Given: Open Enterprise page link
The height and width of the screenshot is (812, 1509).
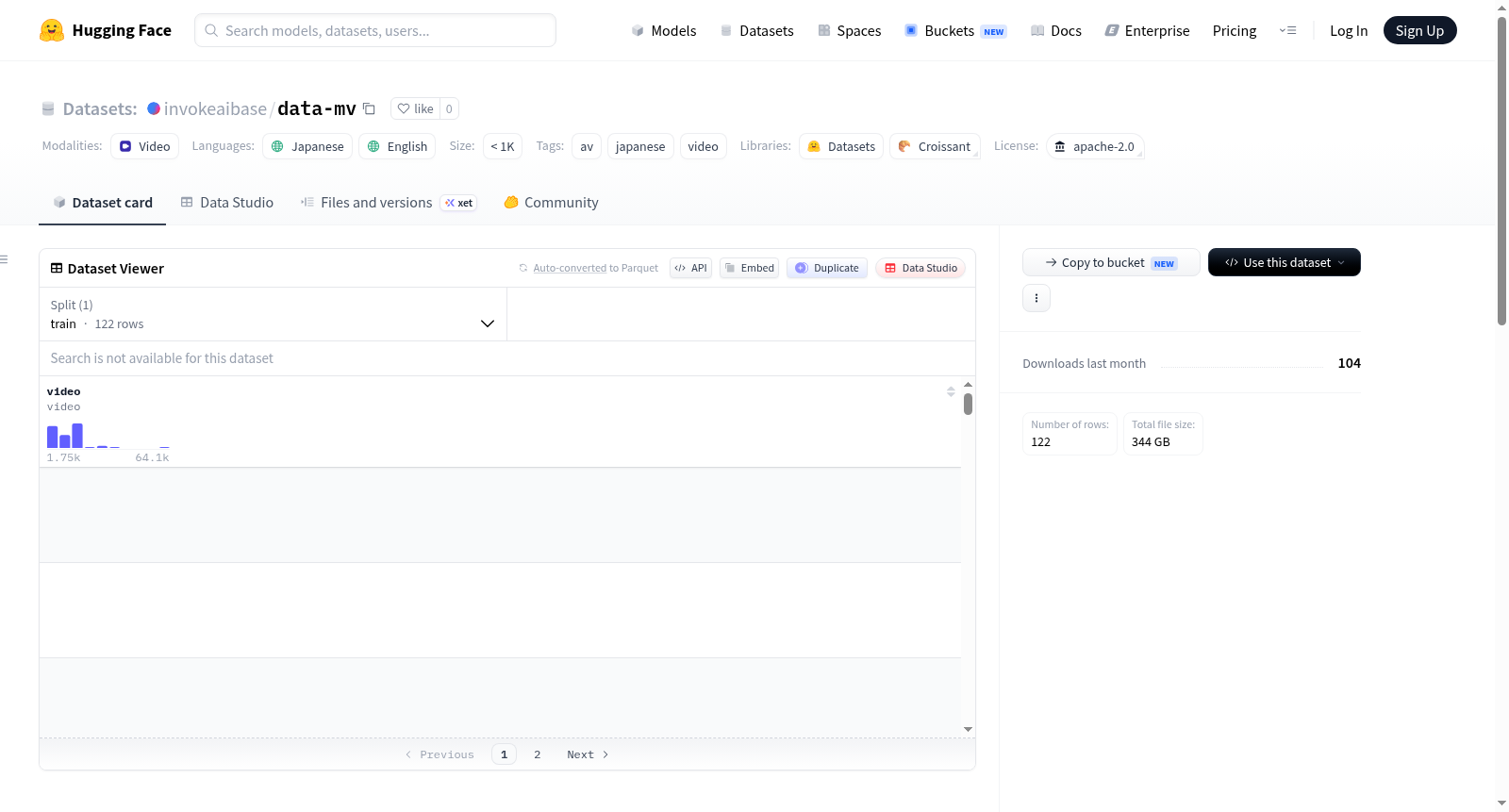Looking at the screenshot, I should [x=1147, y=30].
